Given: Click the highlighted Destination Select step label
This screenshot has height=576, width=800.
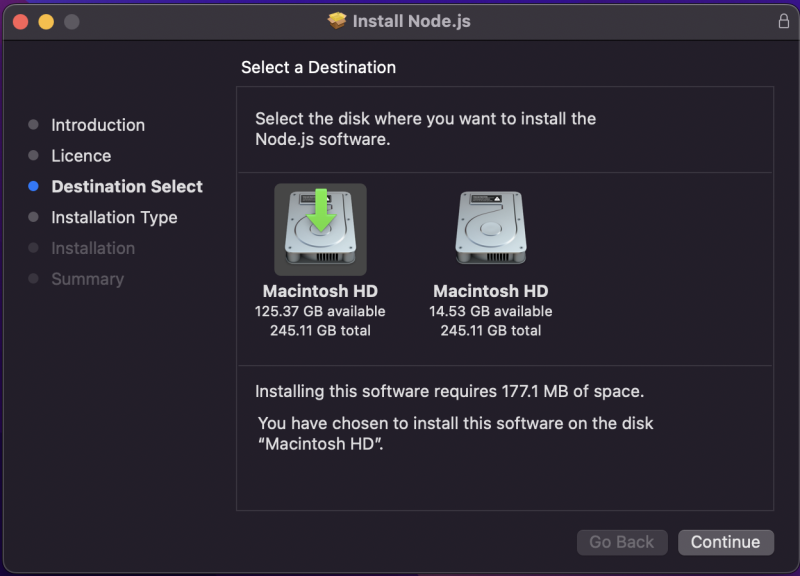Looking at the screenshot, I should click(x=127, y=187).
